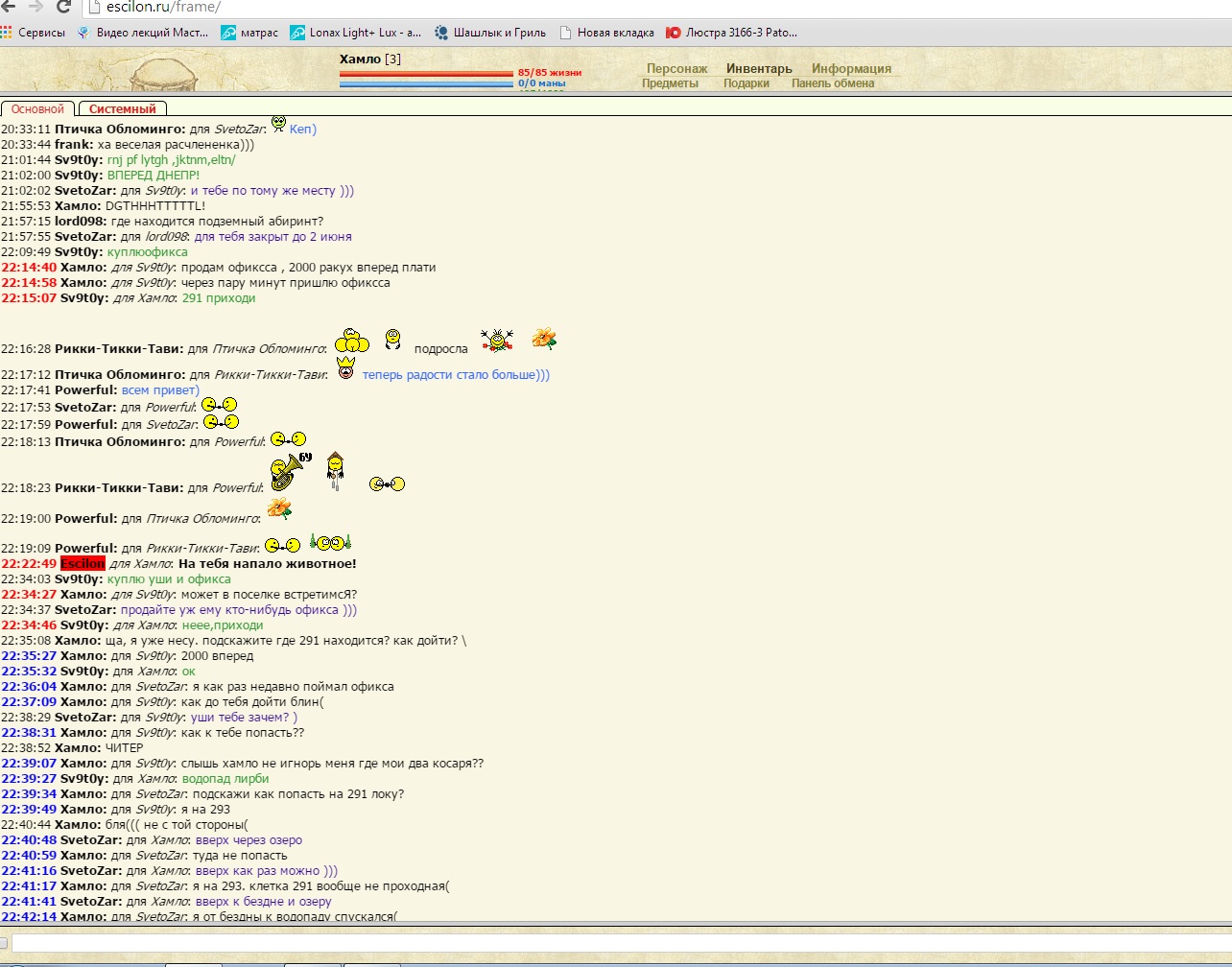Click the green smiley after 20:33:11 SvetoZar
Viewport: 1232px width, 967px height.
(278, 123)
